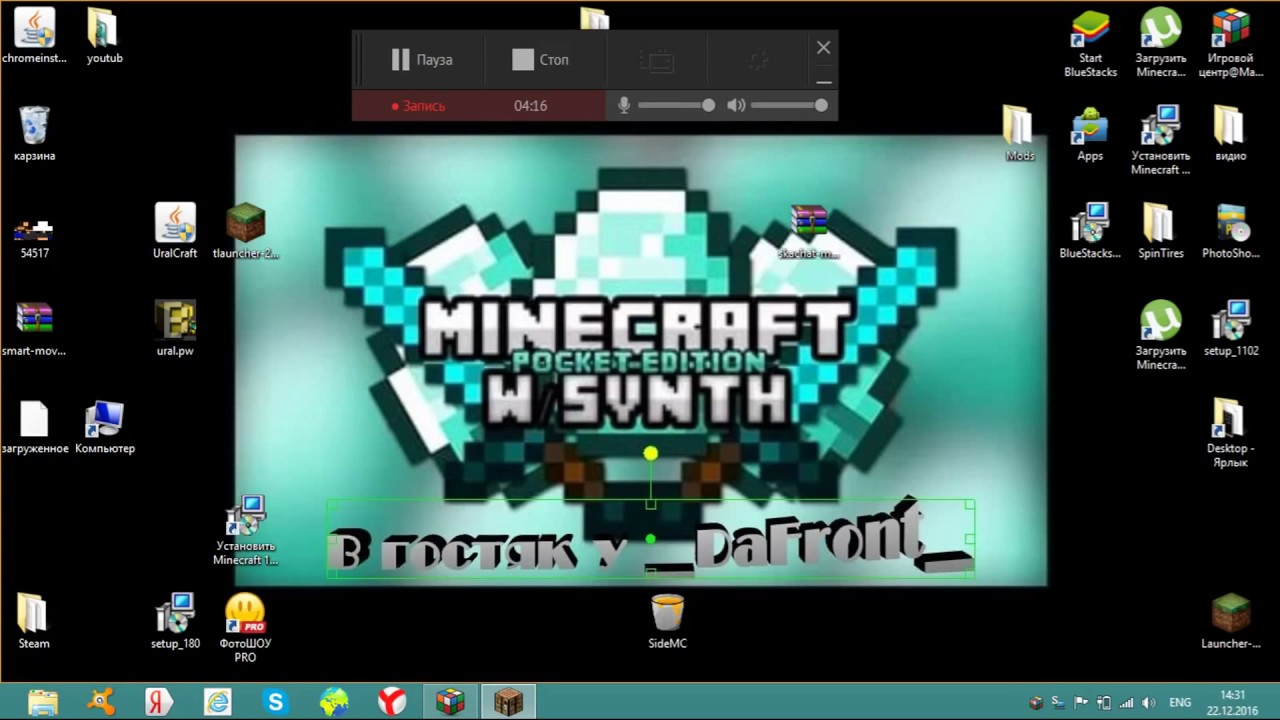Select the ФотоШОУ PRO icon

[245, 628]
